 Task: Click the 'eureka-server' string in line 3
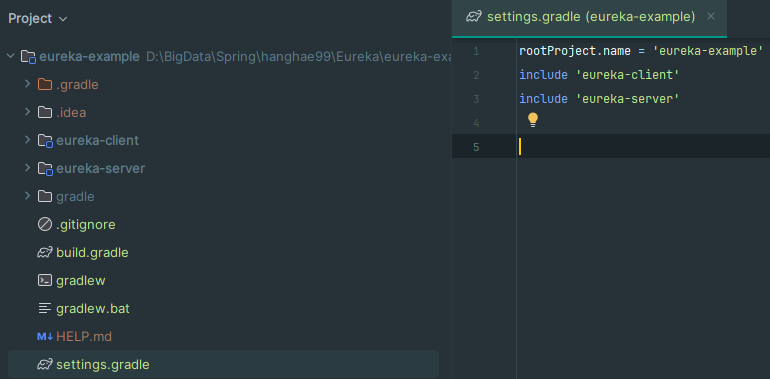coord(627,99)
